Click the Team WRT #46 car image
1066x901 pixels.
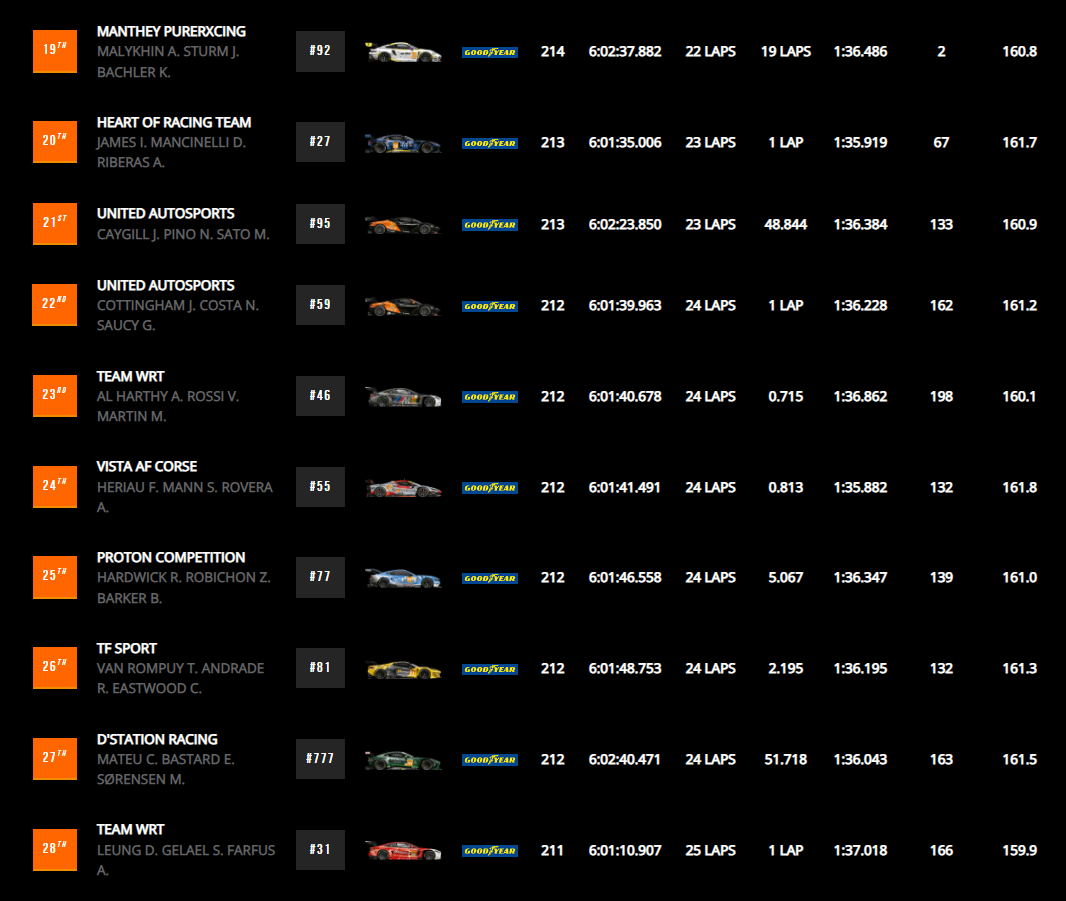point(403,396)
